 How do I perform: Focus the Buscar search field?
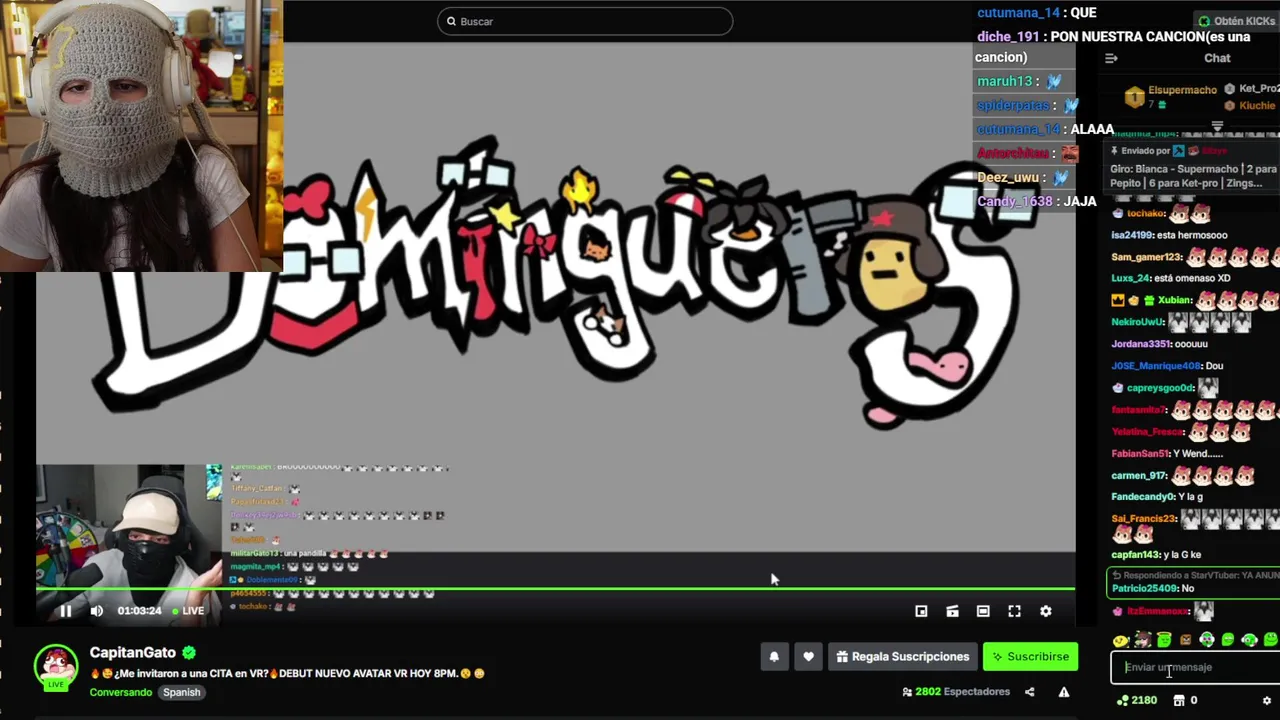(x=585, y=21)
